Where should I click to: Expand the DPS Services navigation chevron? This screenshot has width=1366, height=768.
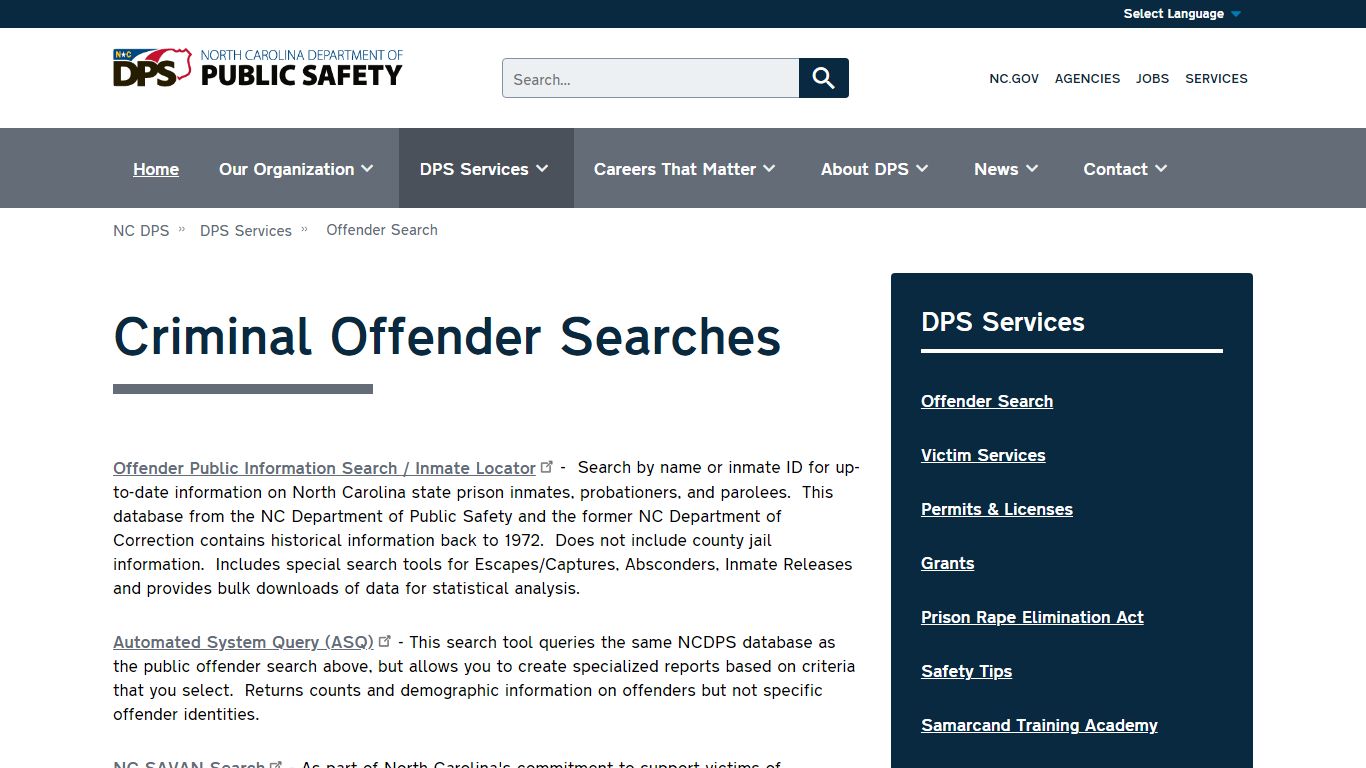[x=542, y=169]
